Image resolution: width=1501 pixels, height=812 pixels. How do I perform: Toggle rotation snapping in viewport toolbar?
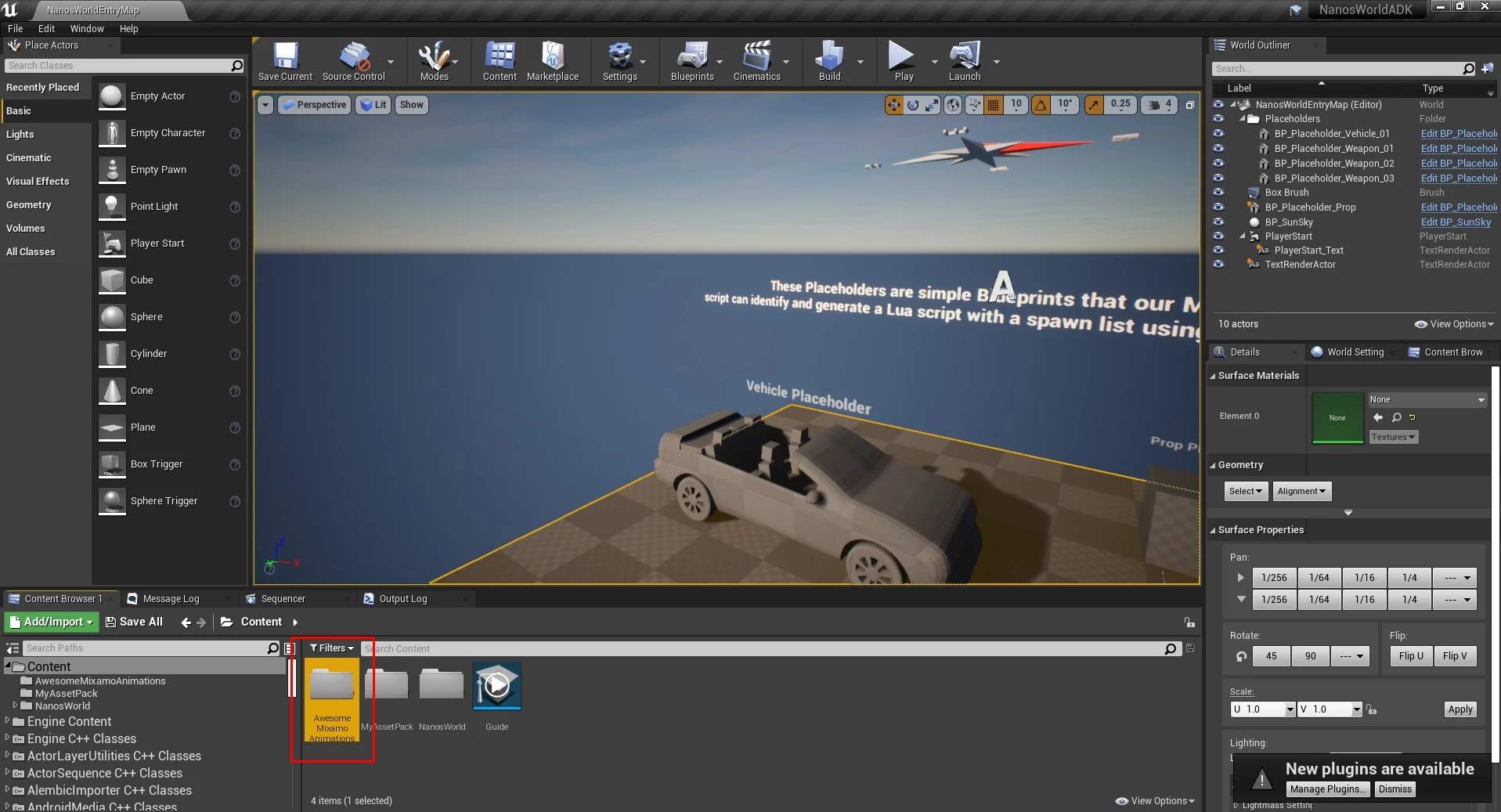pyautogui.click(x=1041, y=105)
